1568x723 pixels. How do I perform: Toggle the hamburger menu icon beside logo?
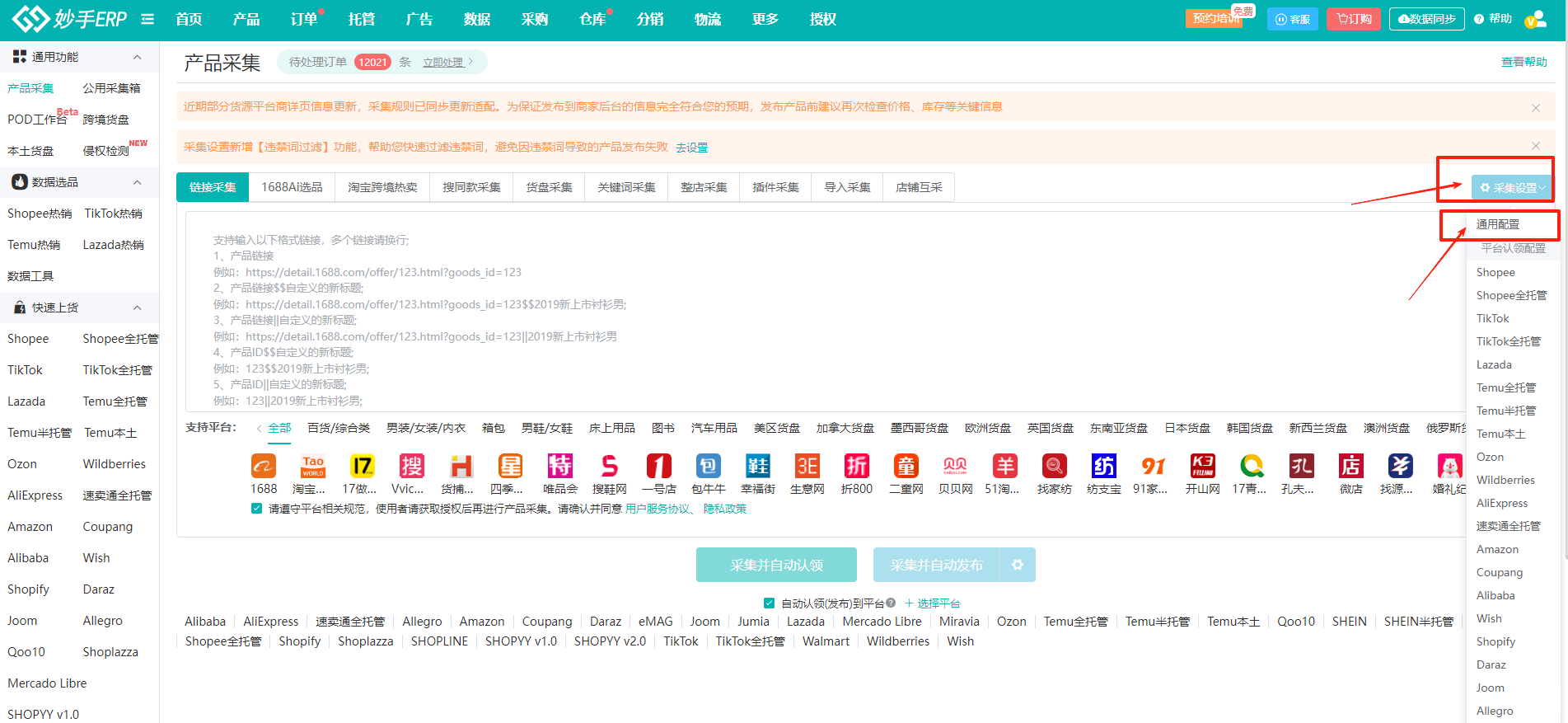click(147, 19)
